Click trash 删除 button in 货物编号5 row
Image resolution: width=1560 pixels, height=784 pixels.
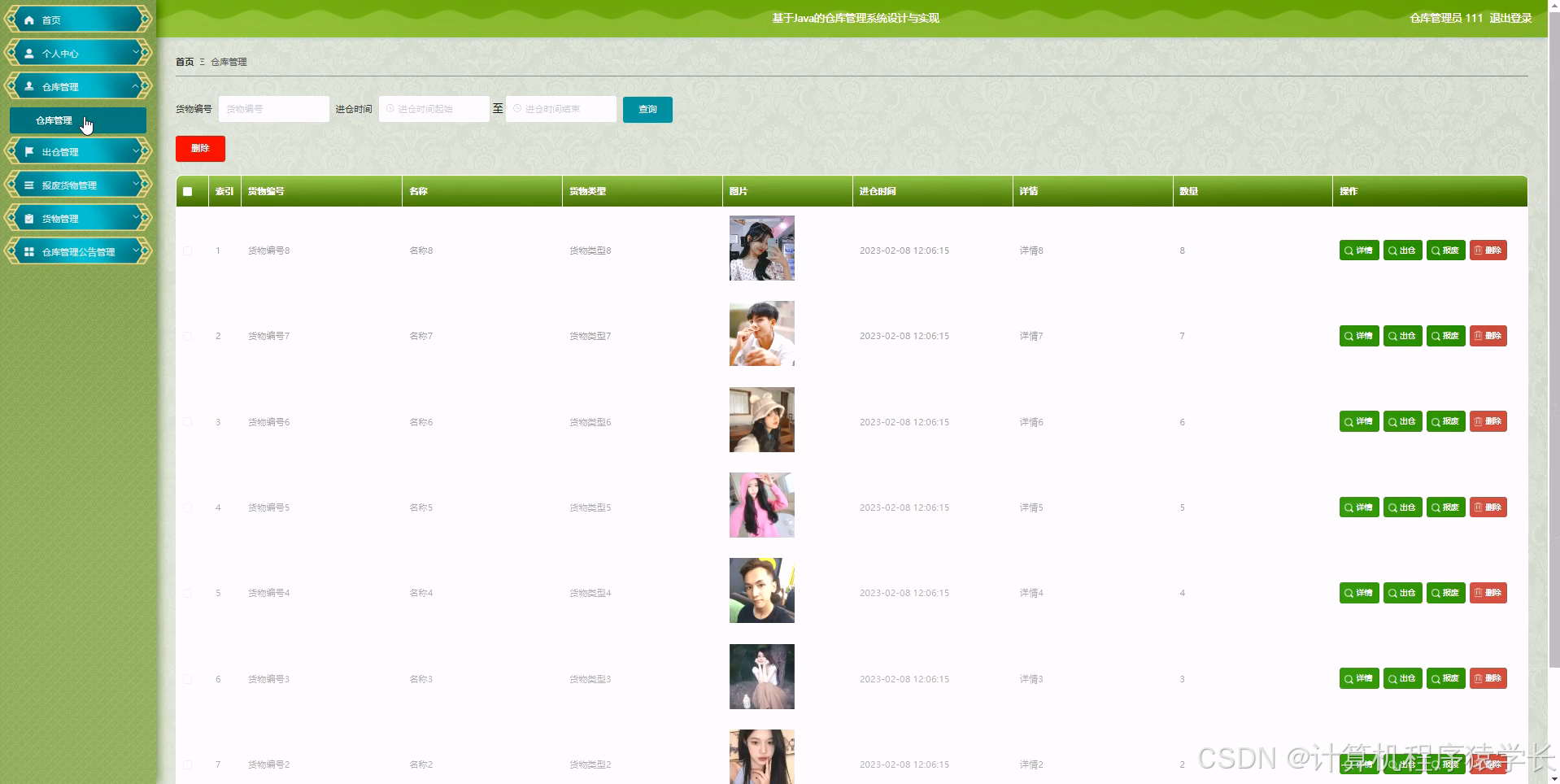coord(1488,507)
